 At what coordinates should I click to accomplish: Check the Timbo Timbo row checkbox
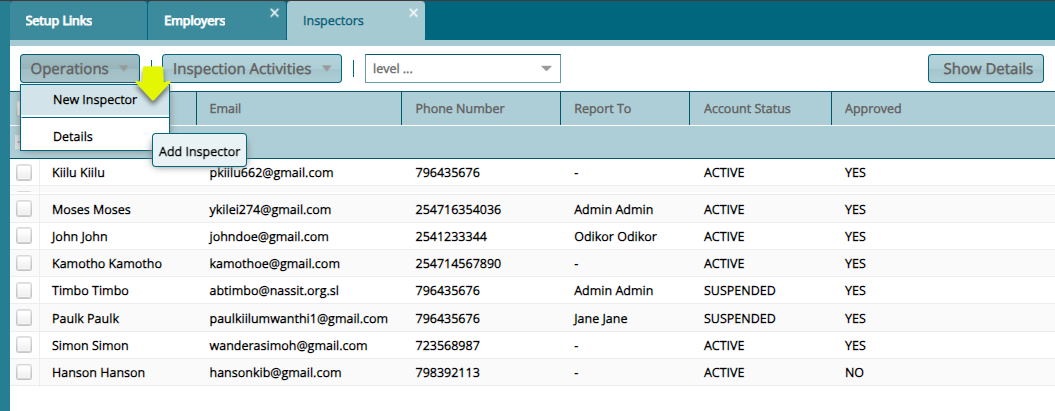pyautogui.click(x=24, y=291)
